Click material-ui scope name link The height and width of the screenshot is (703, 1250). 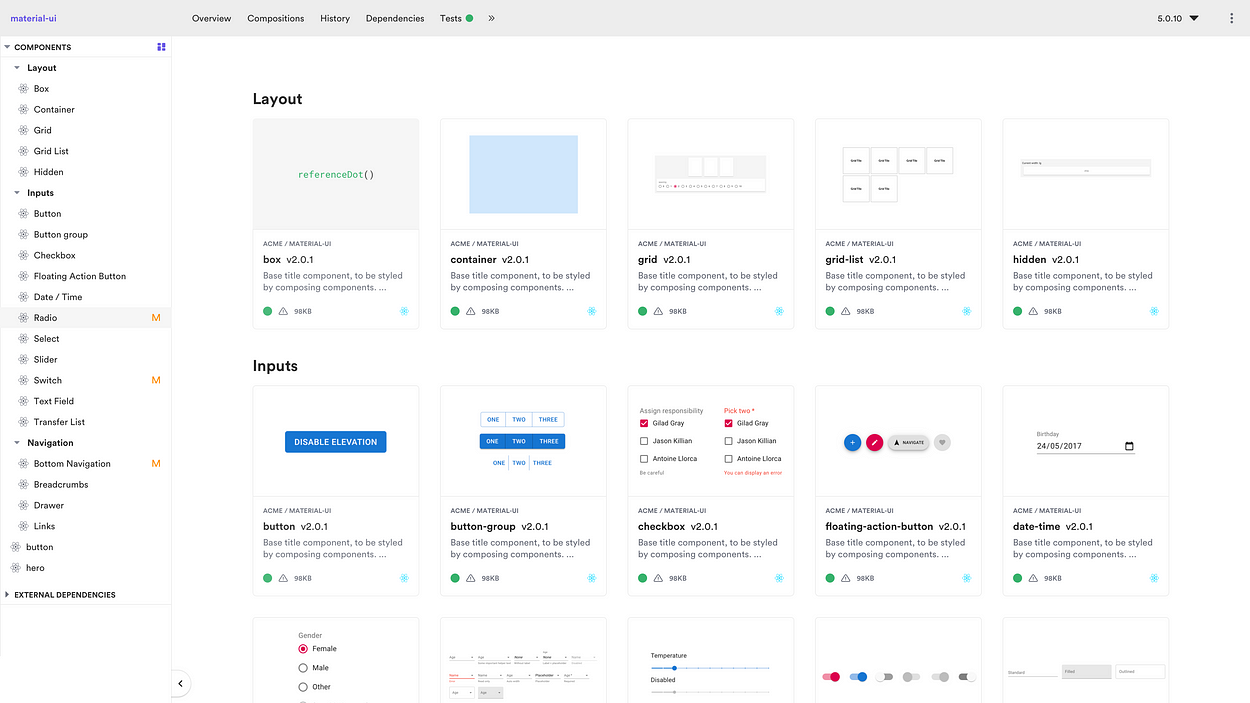click(34, 18)
